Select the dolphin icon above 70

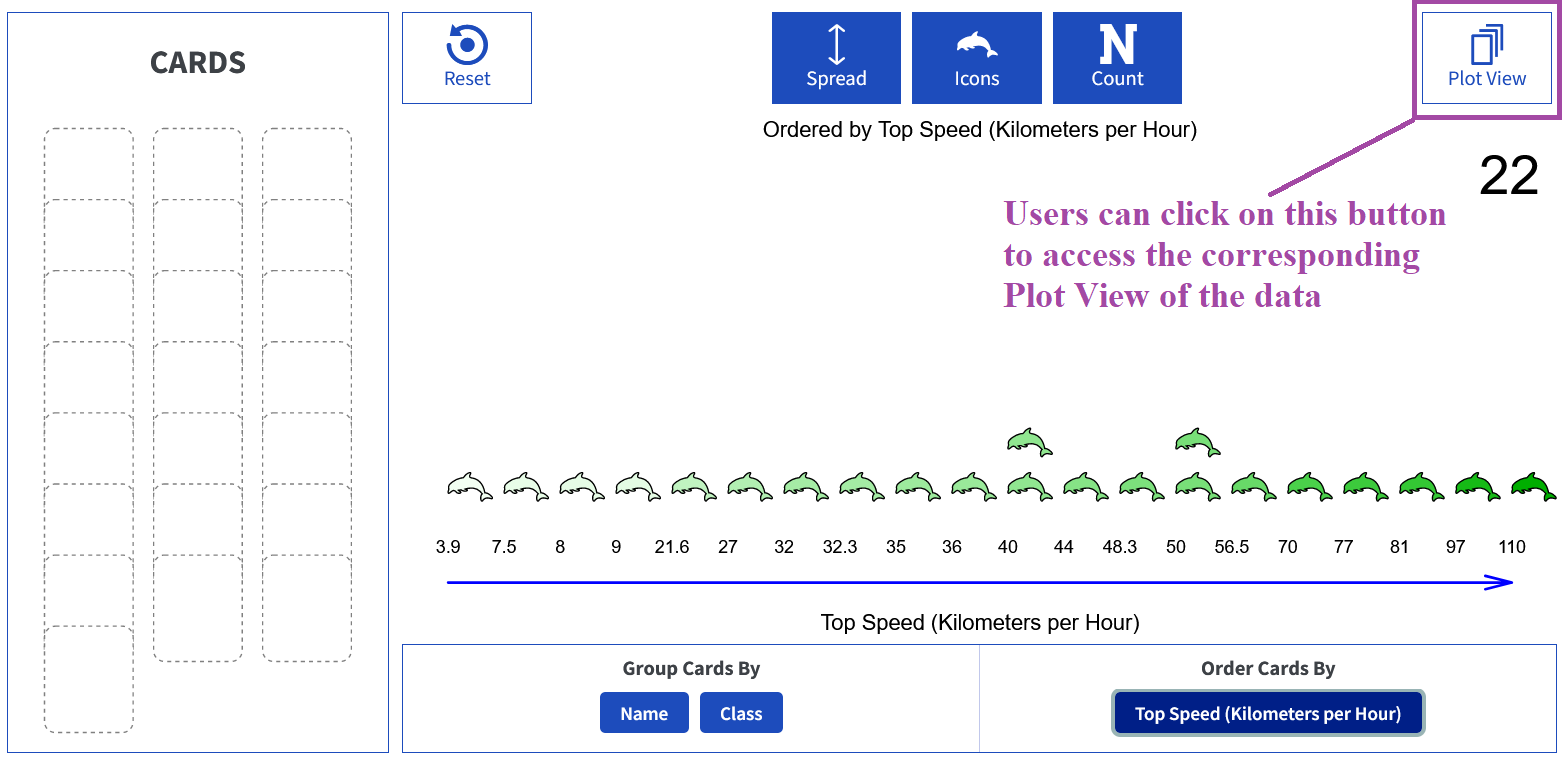(x=1310, y=487)
